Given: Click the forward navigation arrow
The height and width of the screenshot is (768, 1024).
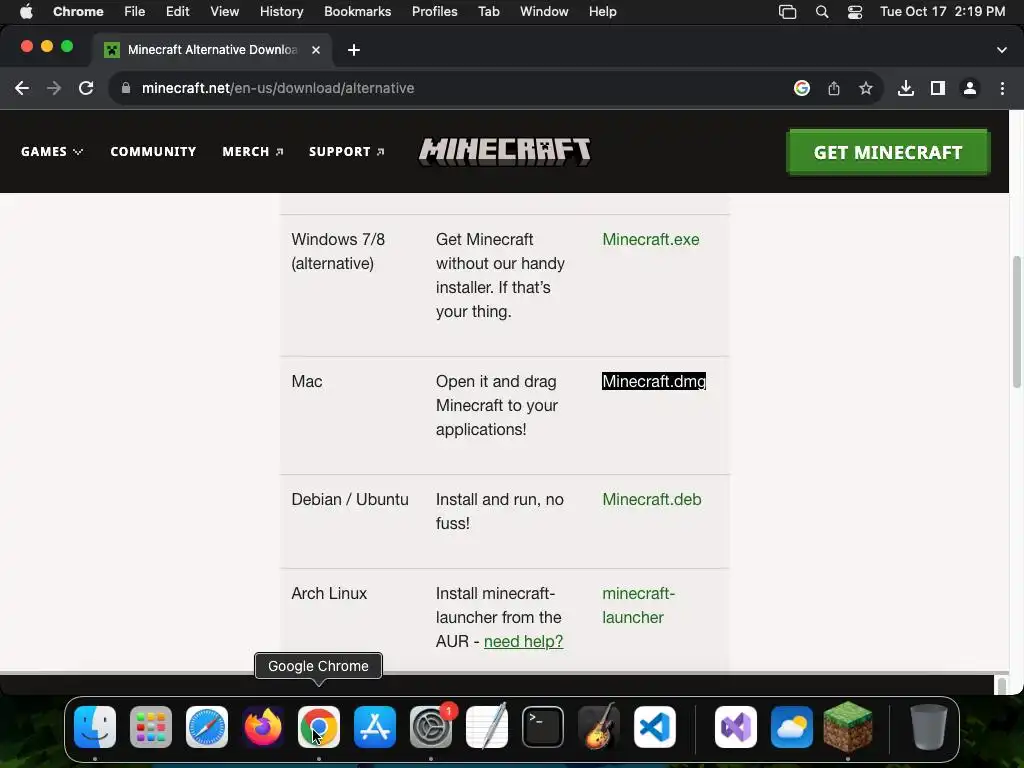Looking at the screenshot, I should (x=54, y=88).
